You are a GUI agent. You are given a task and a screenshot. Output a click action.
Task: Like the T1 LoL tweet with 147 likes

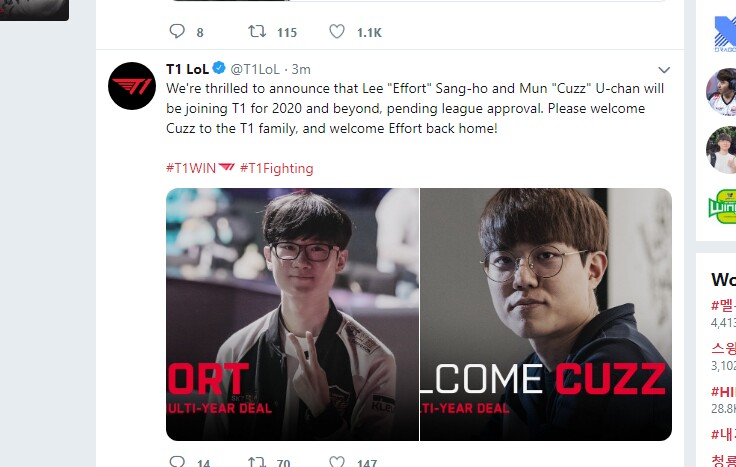(x=337, y=462)
